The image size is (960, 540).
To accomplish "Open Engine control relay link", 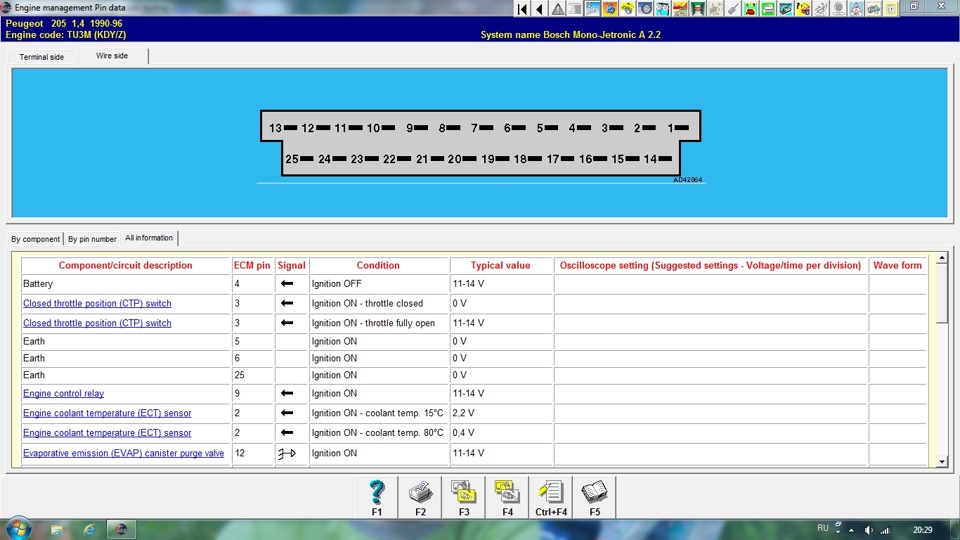I will (x=64, y=394).
